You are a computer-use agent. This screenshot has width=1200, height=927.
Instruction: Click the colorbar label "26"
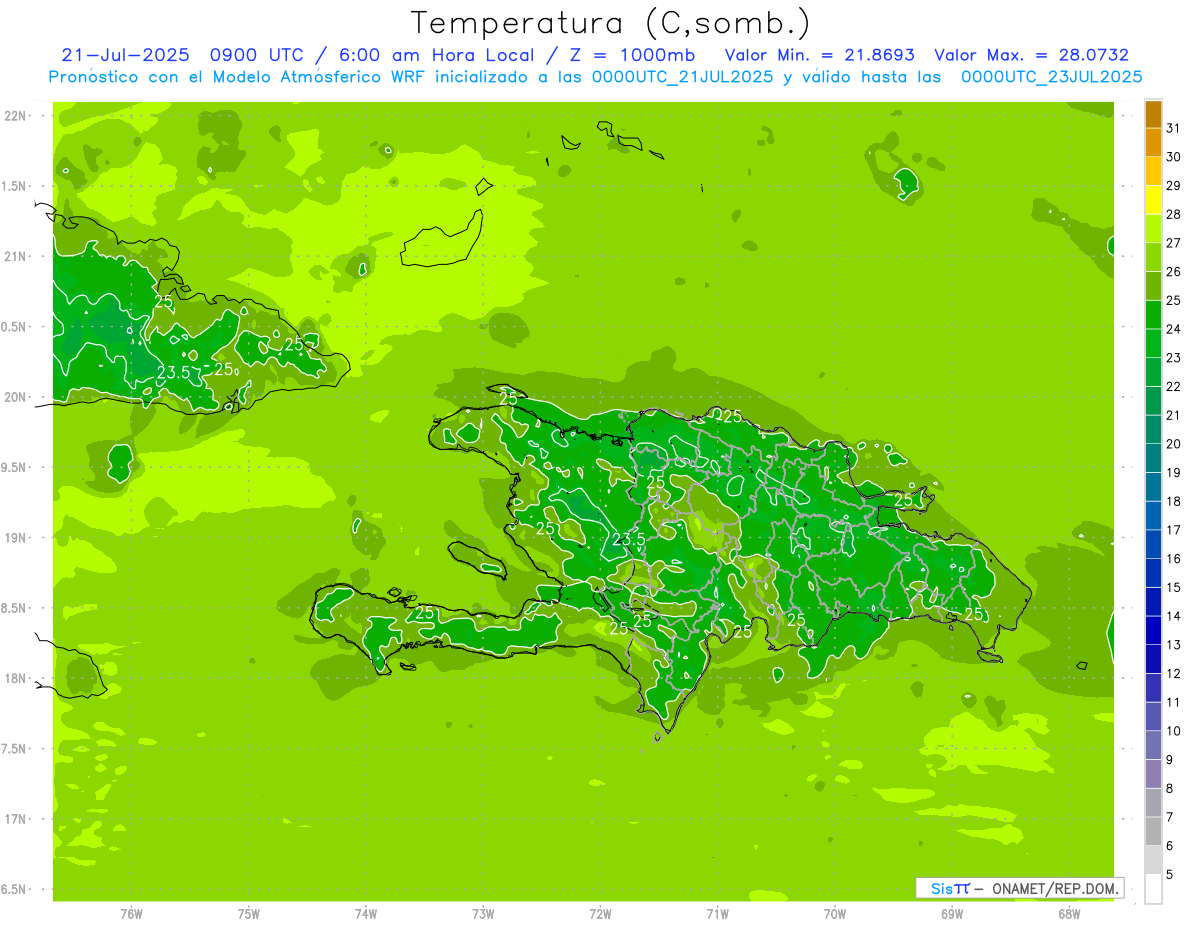click(1174, 271)
